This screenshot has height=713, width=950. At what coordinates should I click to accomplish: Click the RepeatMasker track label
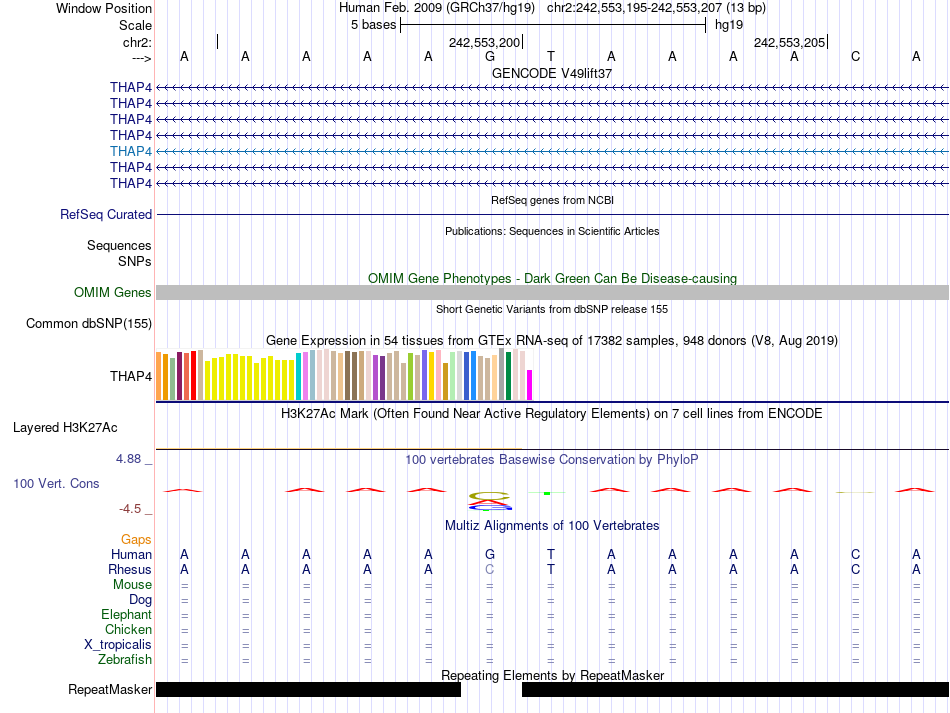(110, 689)
